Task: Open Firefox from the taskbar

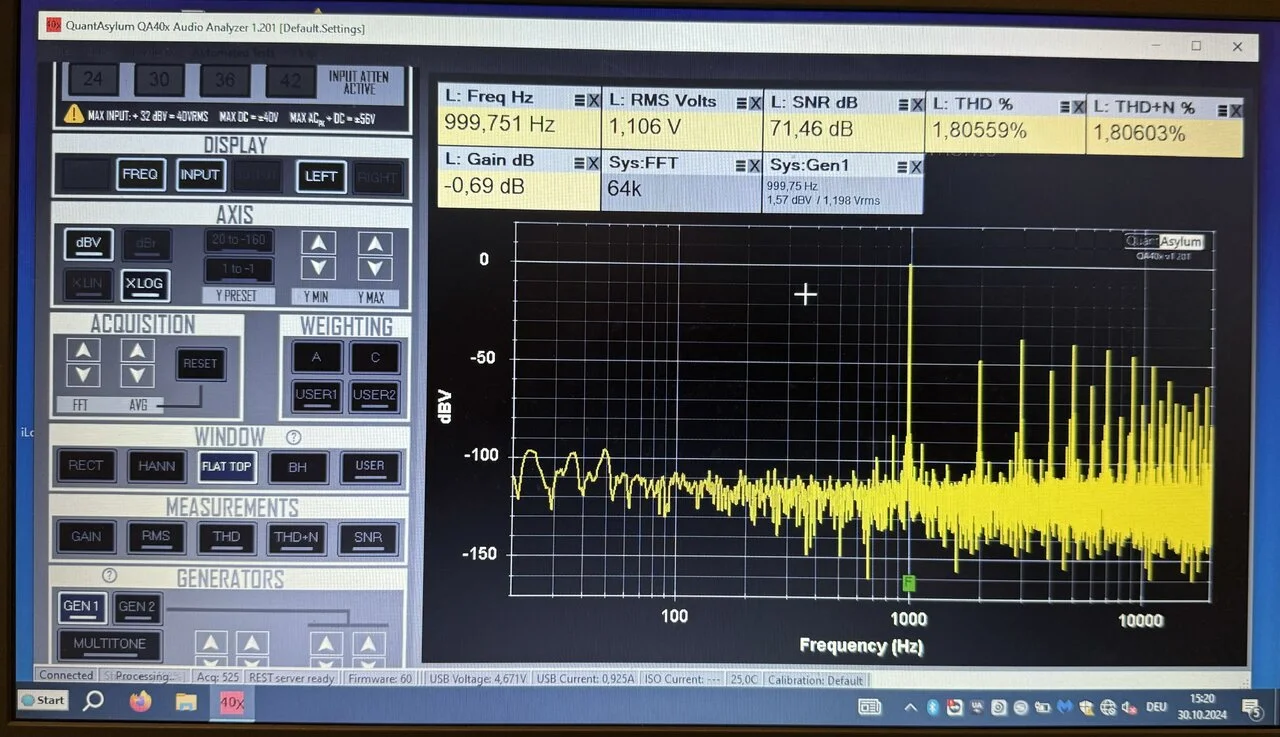Action: [140, 702]
